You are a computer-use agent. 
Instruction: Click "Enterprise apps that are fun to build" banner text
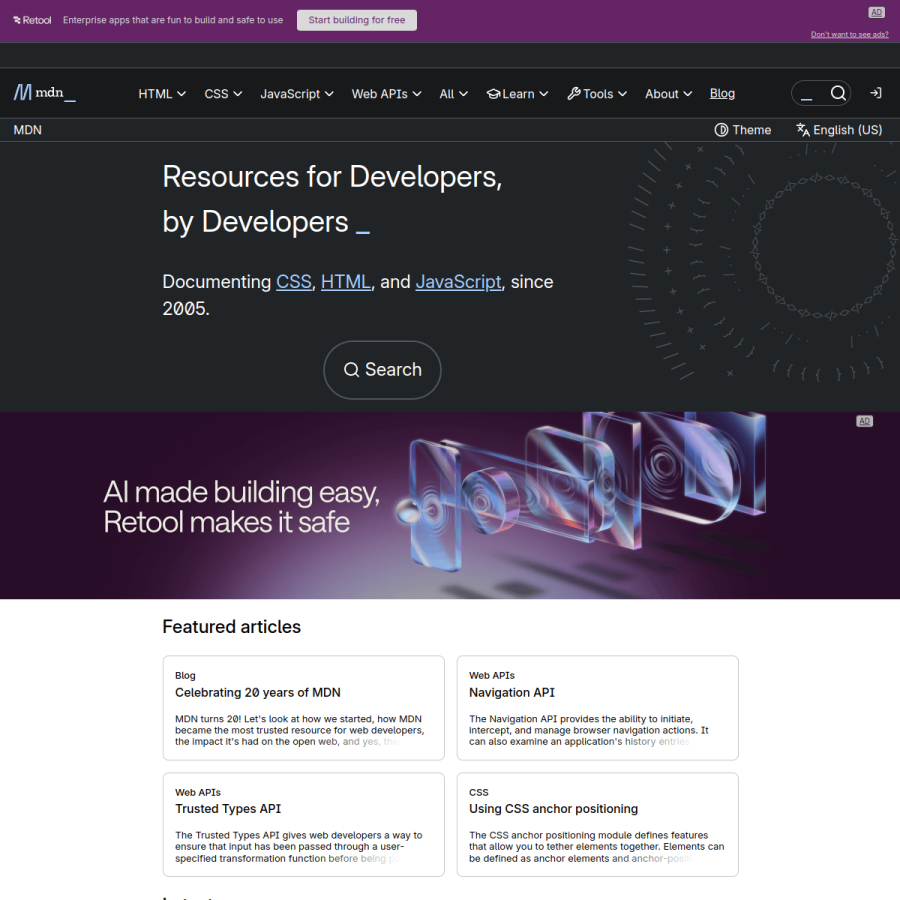pyautogui.click(x=173, y=20)
